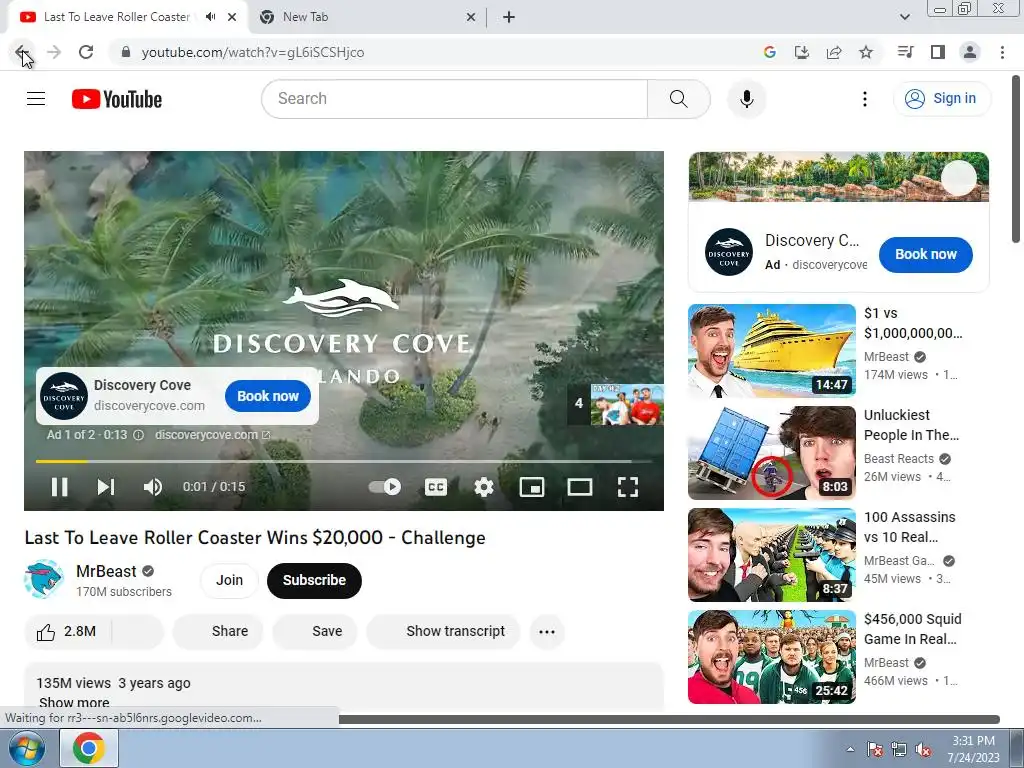
Task: Click the taskbar clock 3:31 PM
Action: point(973,741)
